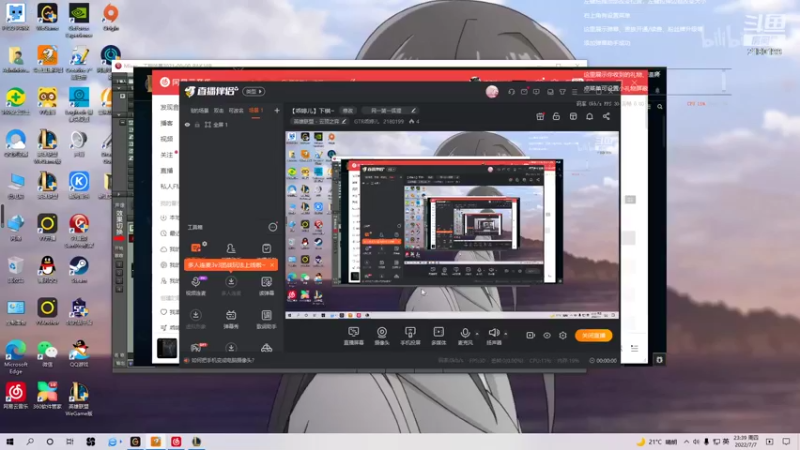The height and width of the screenshot is (450, 800).
Task: Close the orange 多人连麦 tooltip
Action: pyautogui.click(x=272, y=265)
